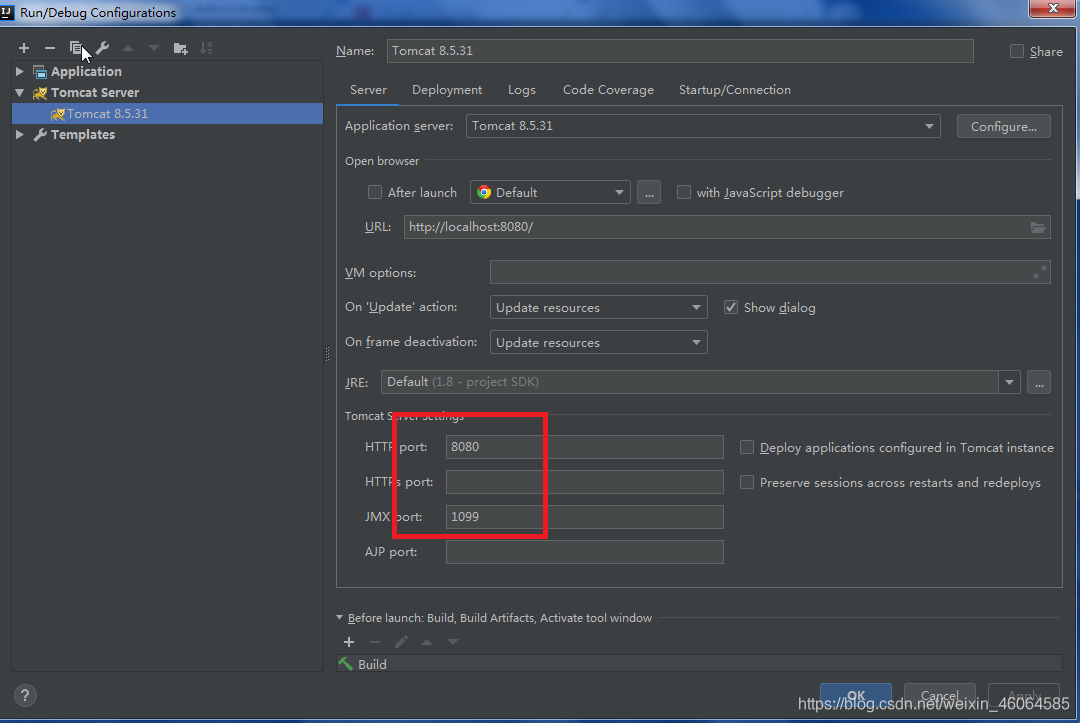
Task: Enable with JavaScript debugger checkbox
Action: [x=683, y=192]
